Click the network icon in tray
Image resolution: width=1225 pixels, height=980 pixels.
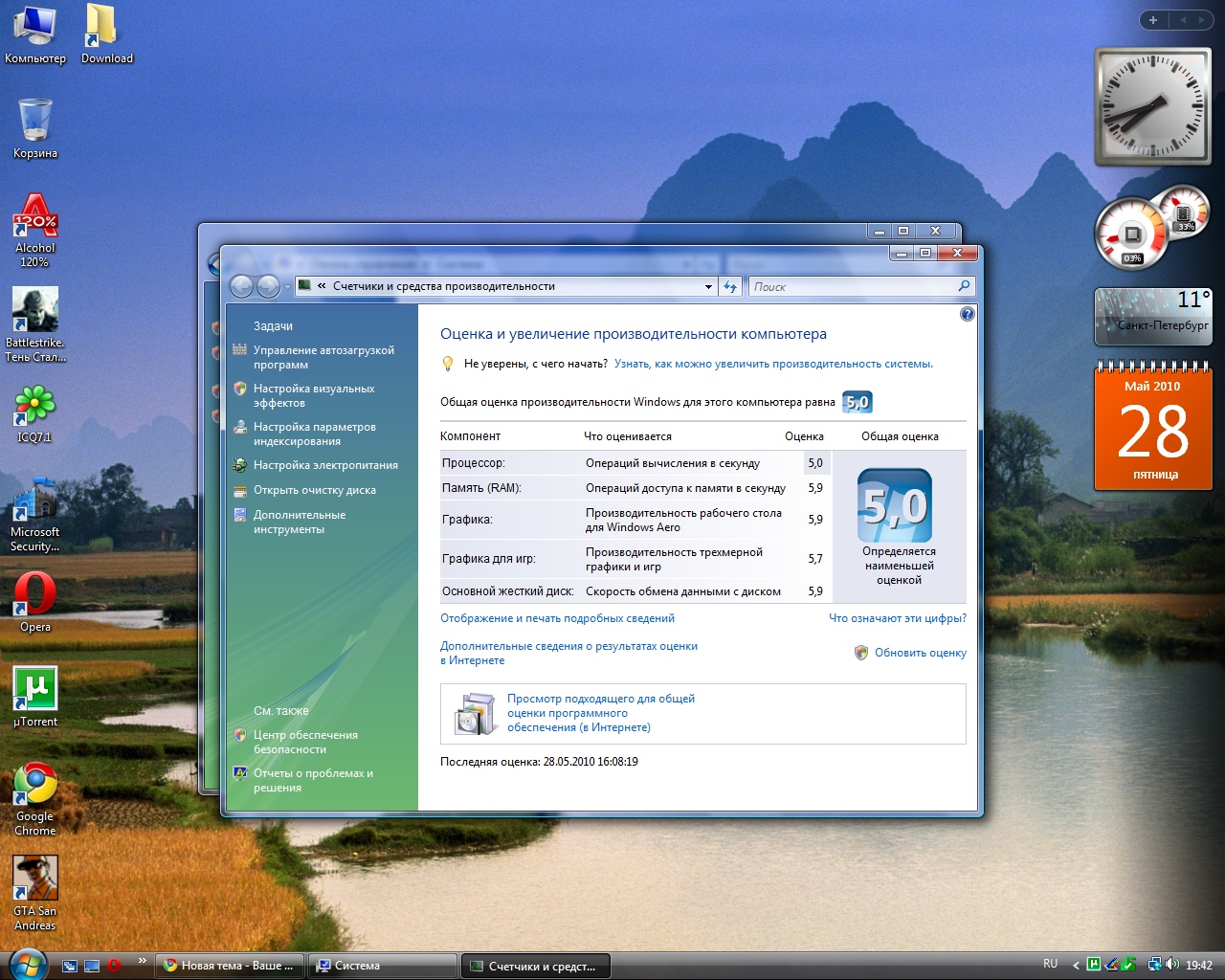(x=1155, y=965)
